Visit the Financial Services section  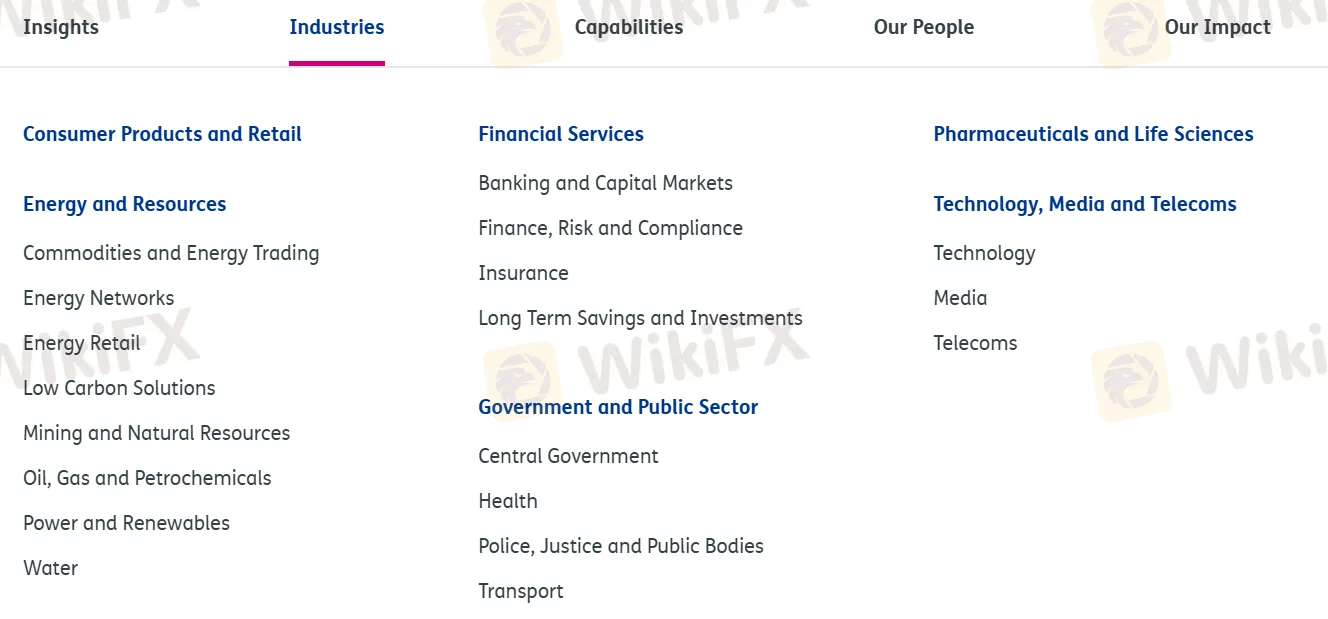point(561,133)
